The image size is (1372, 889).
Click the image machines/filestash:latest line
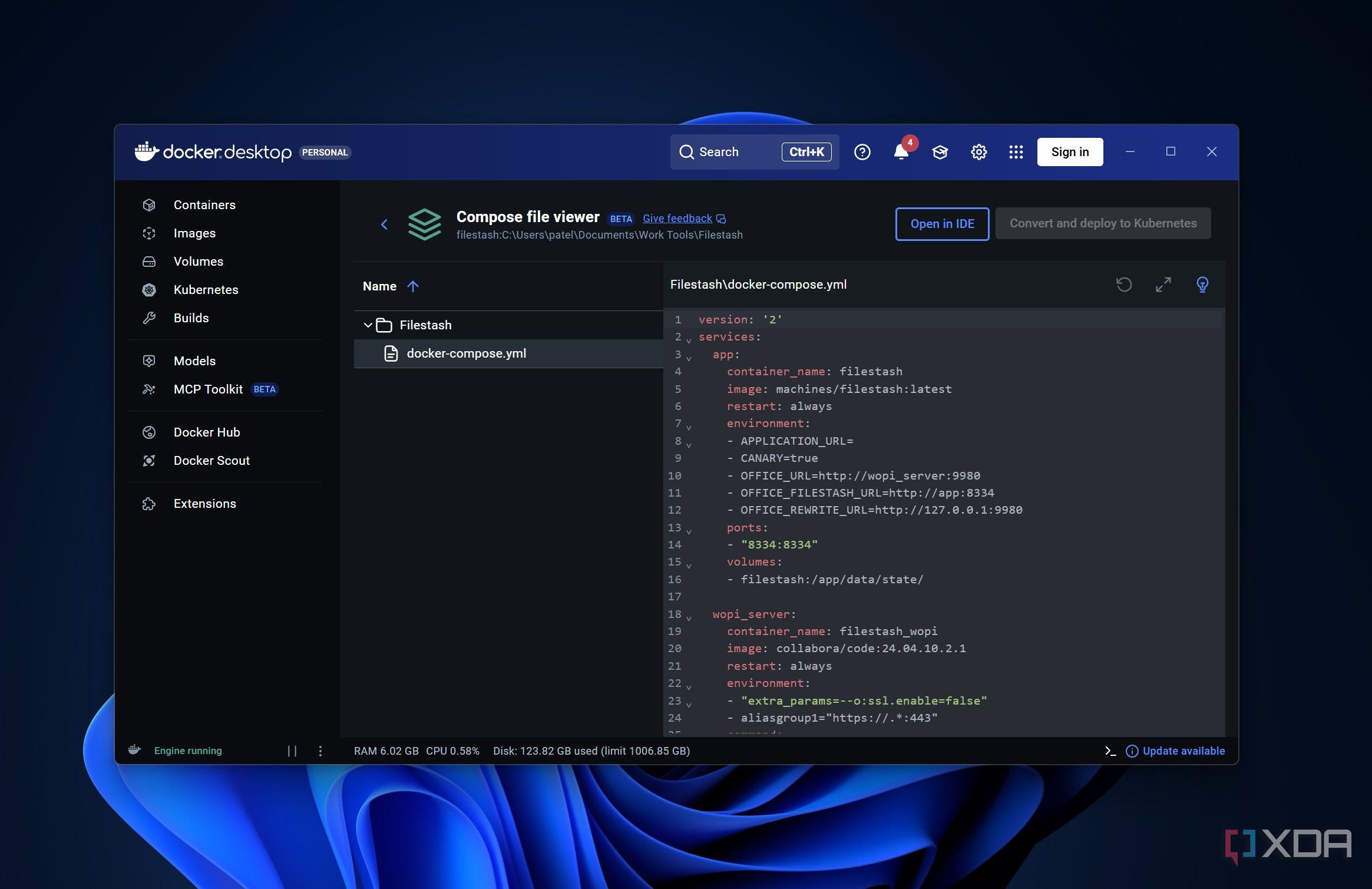point(839,389)
